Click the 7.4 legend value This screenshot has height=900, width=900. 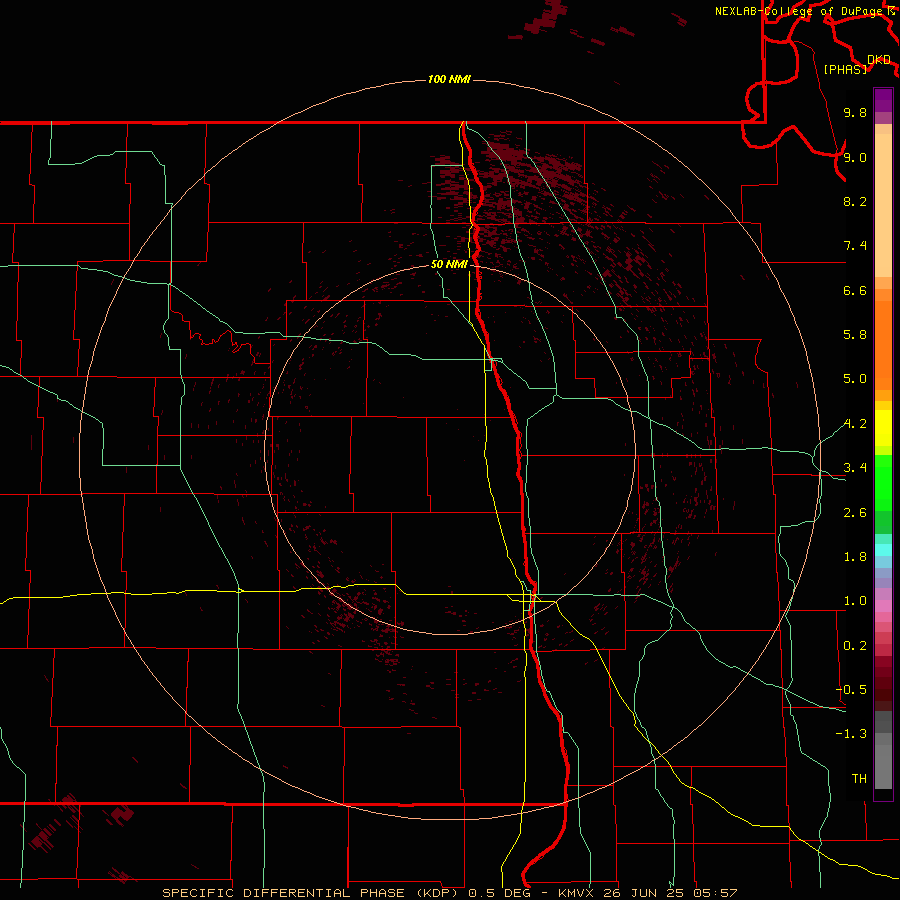point(855,246)
